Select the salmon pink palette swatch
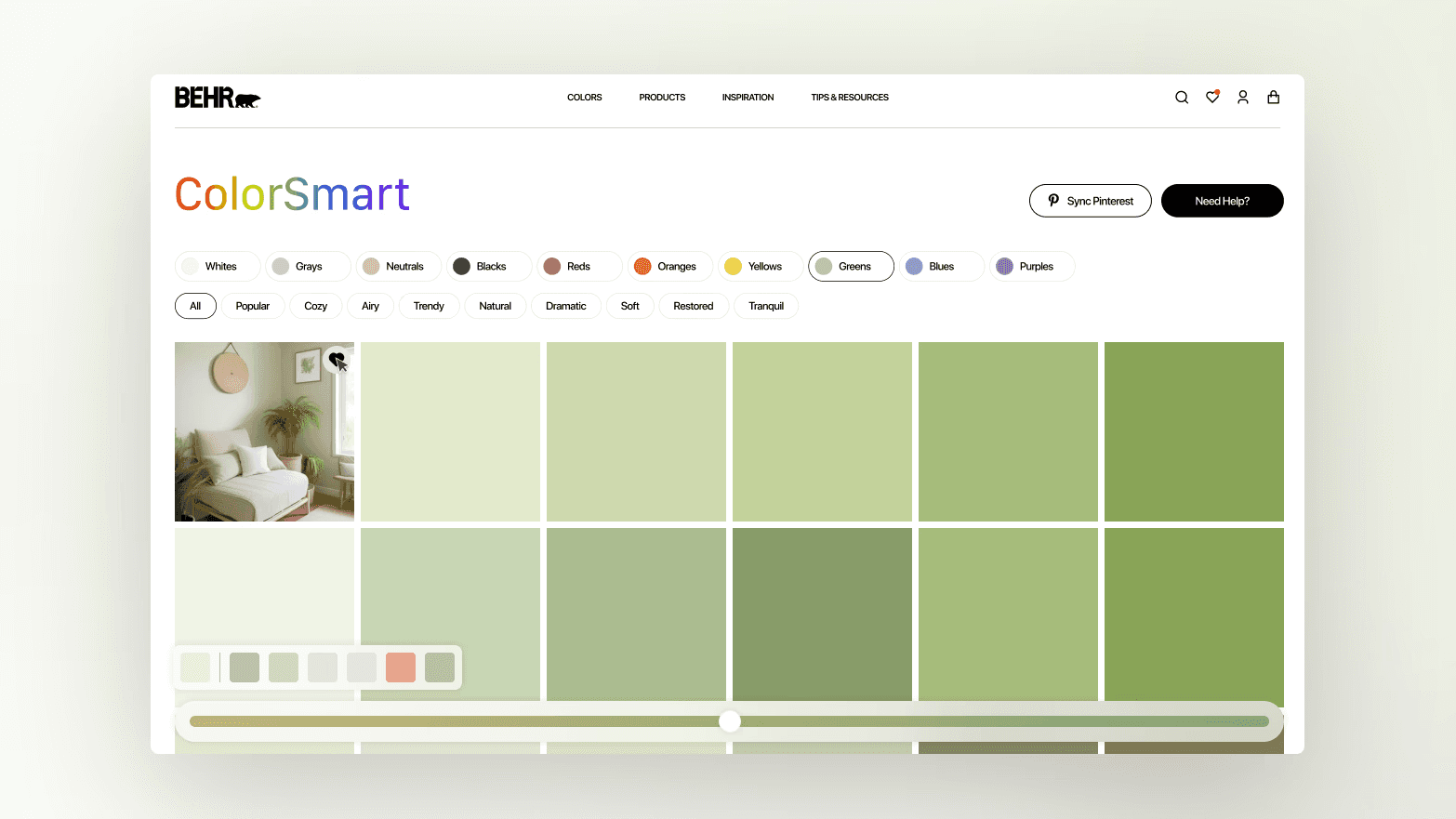Viewport: 1456px width, 819px height. pyautogui.click(x=401, y=667)
